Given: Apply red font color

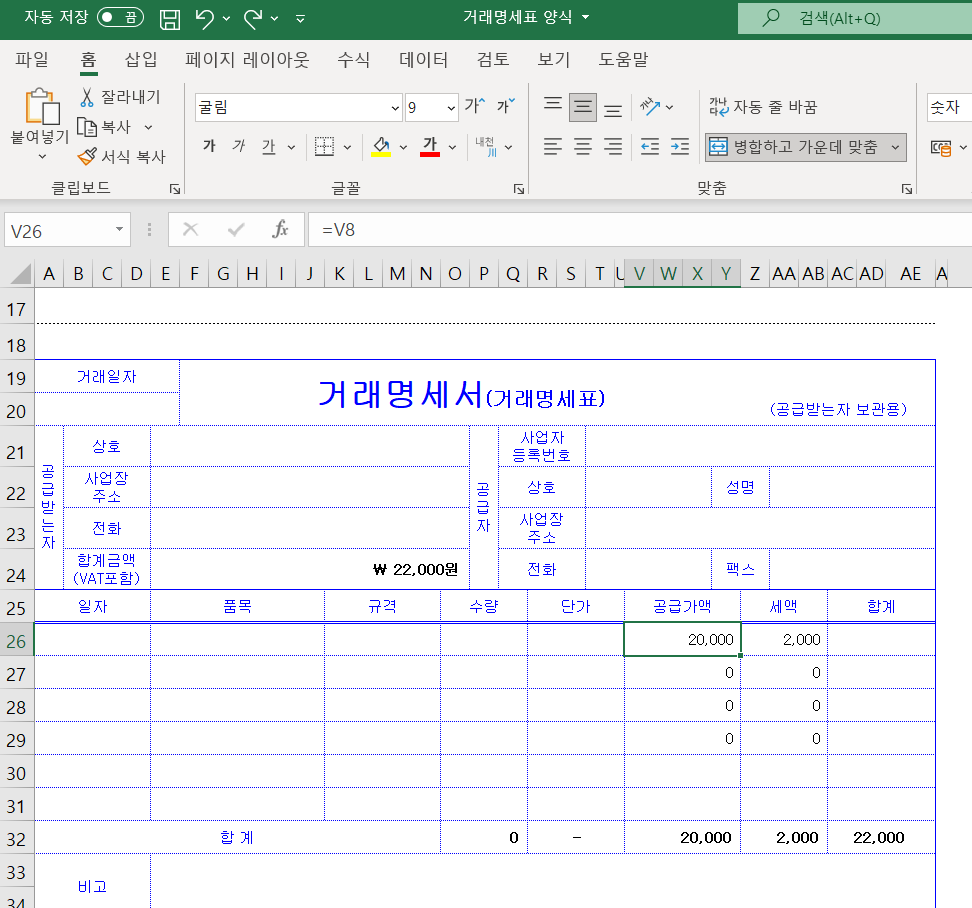Looking at the screenshot, I should click(430, 146).
